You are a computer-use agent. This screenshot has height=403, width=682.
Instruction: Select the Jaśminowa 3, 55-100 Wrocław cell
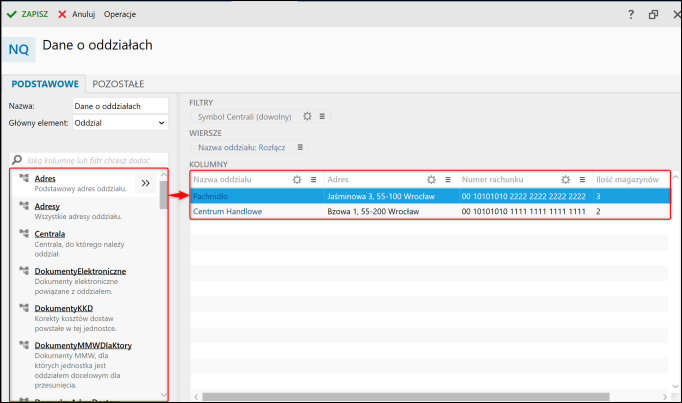pyautogui.click(x=381, y=197)
